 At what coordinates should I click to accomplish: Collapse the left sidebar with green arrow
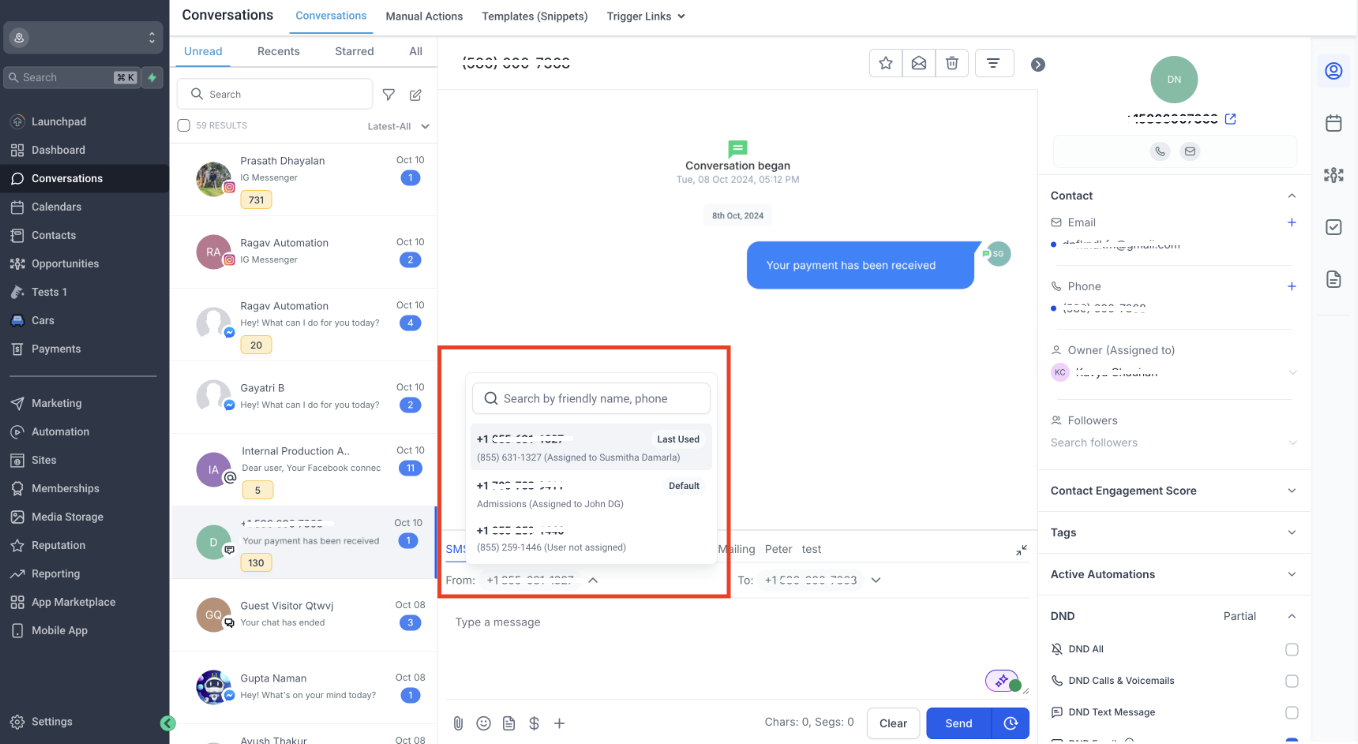click(x=168, y=723)
